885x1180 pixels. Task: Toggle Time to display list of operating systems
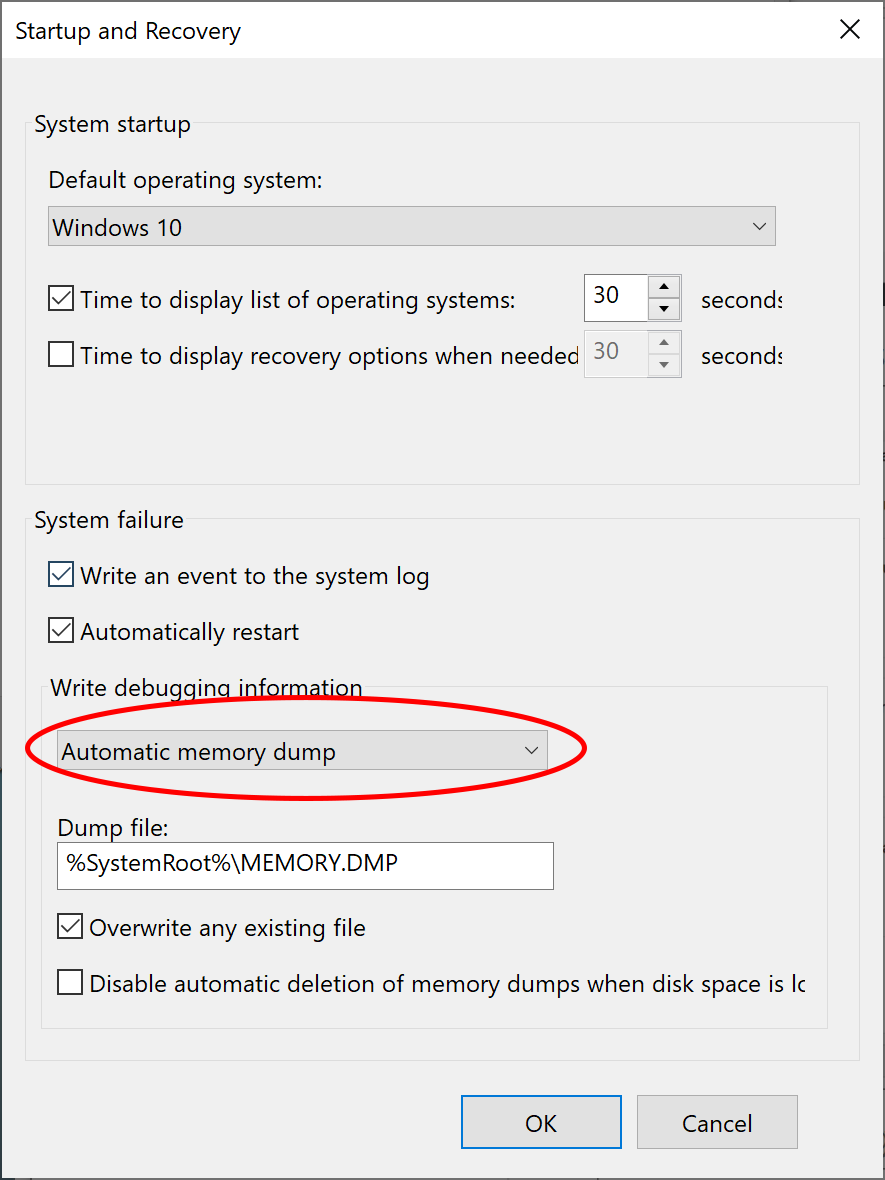(62, 299)
